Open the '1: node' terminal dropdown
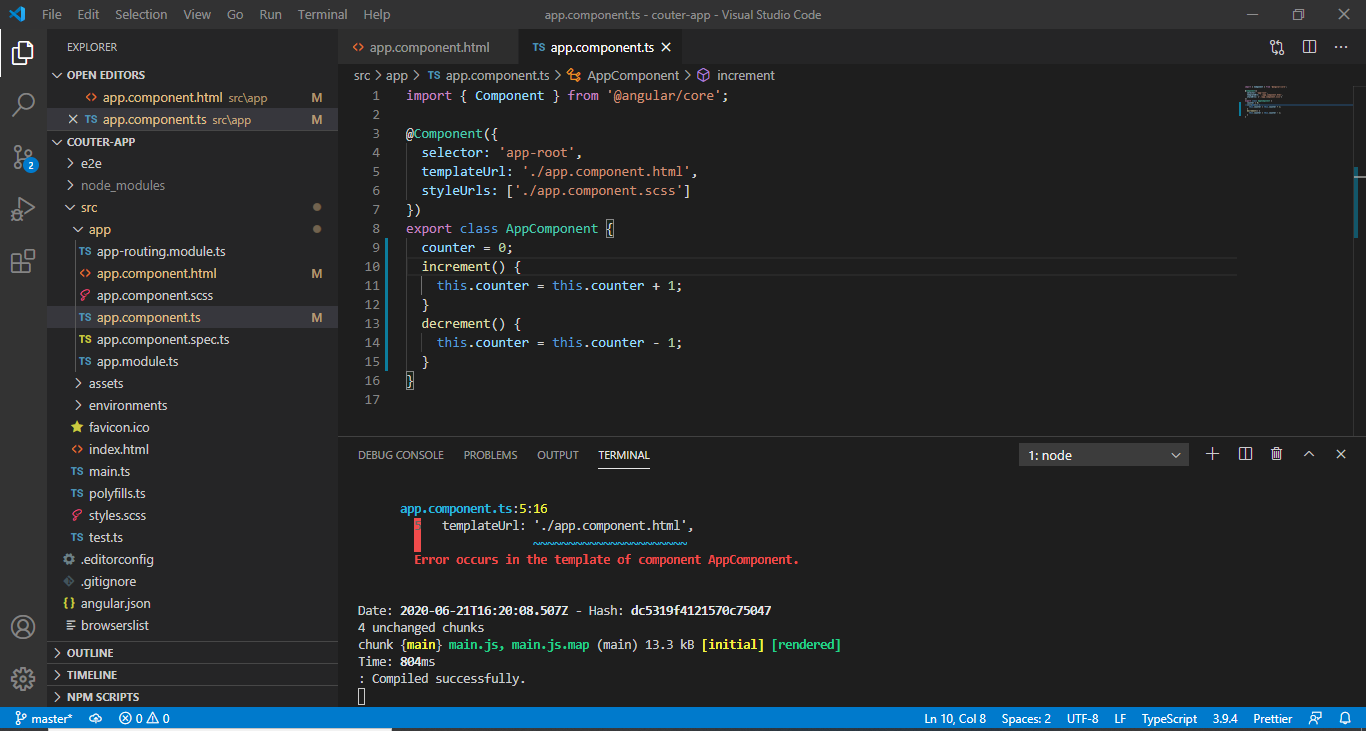 pos(1103,454)
